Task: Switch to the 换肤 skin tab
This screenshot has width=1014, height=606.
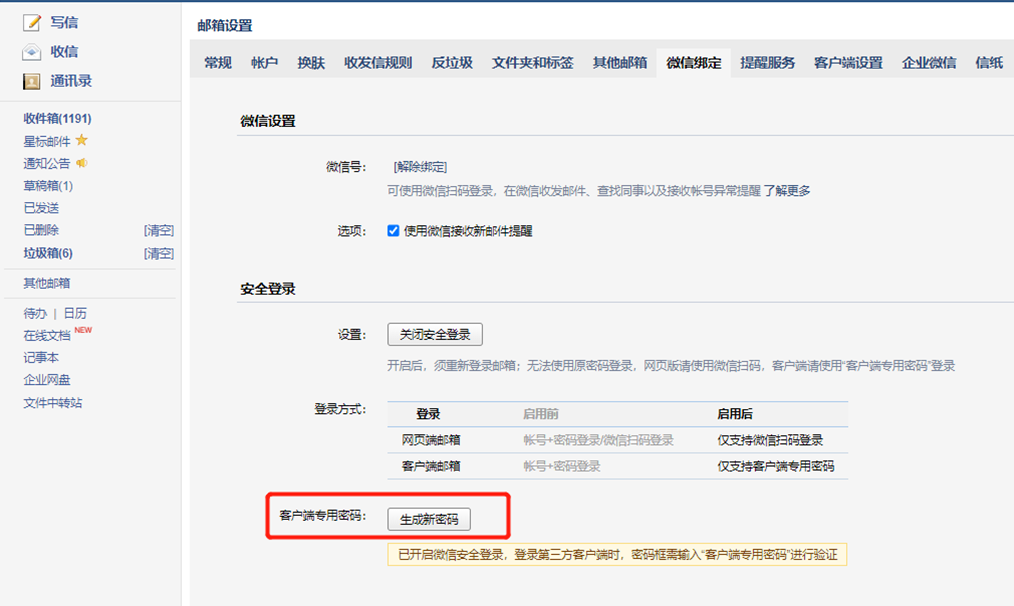Action: tap(311, 63)
